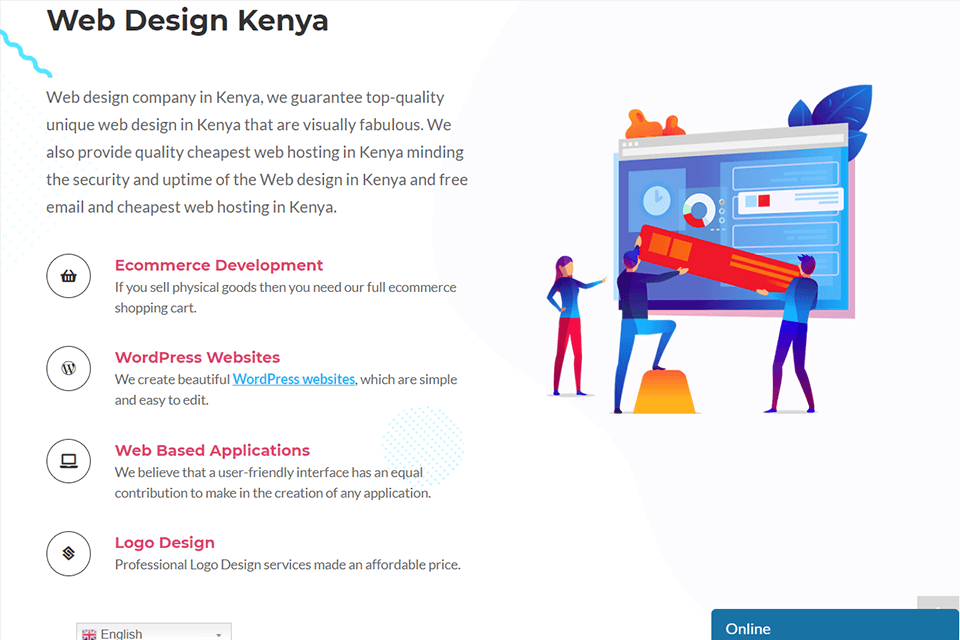
Task: Click the shopping basket ecommerce icon
Action: 69,276
